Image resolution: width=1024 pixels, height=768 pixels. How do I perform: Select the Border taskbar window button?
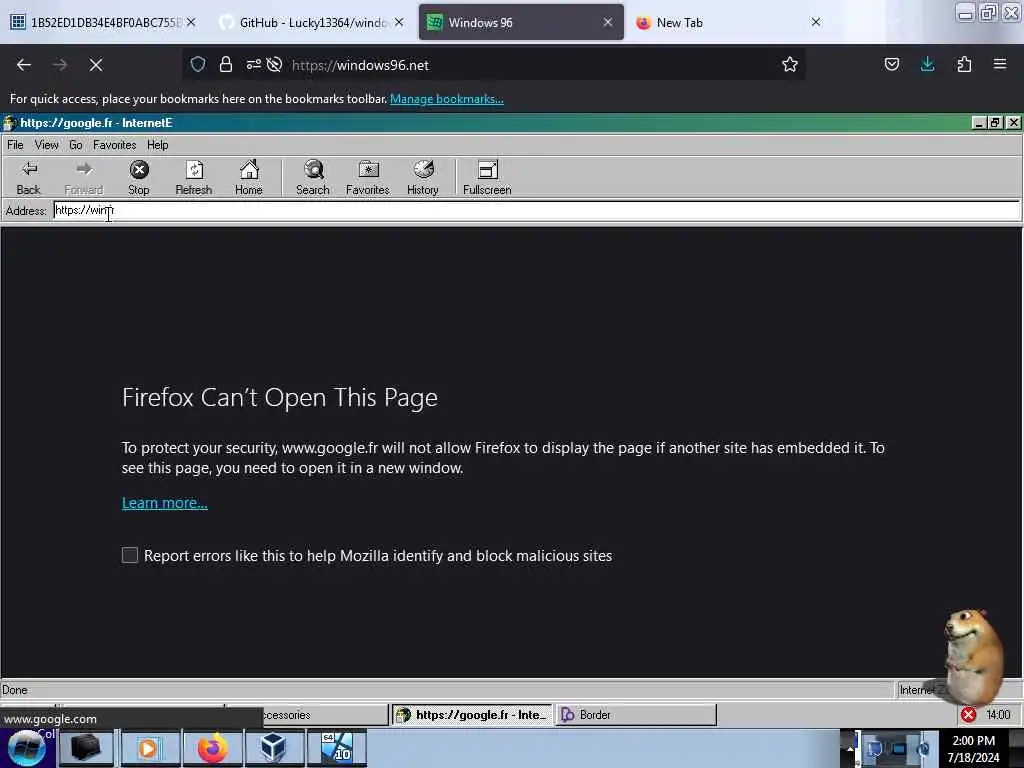(636, 715)
